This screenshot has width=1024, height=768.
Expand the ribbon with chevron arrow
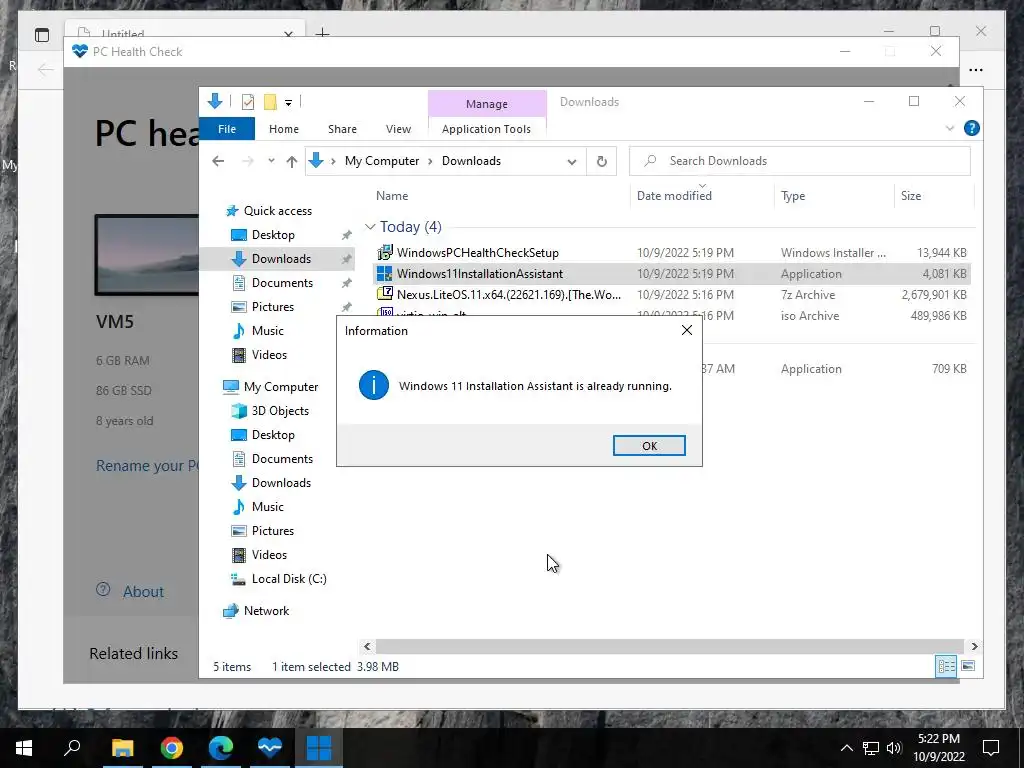tap(950, 129)
